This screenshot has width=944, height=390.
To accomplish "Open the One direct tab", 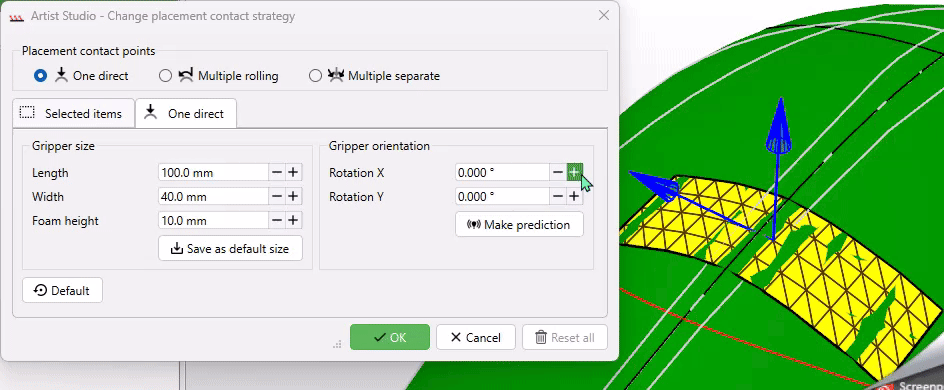I will point(186,113).
